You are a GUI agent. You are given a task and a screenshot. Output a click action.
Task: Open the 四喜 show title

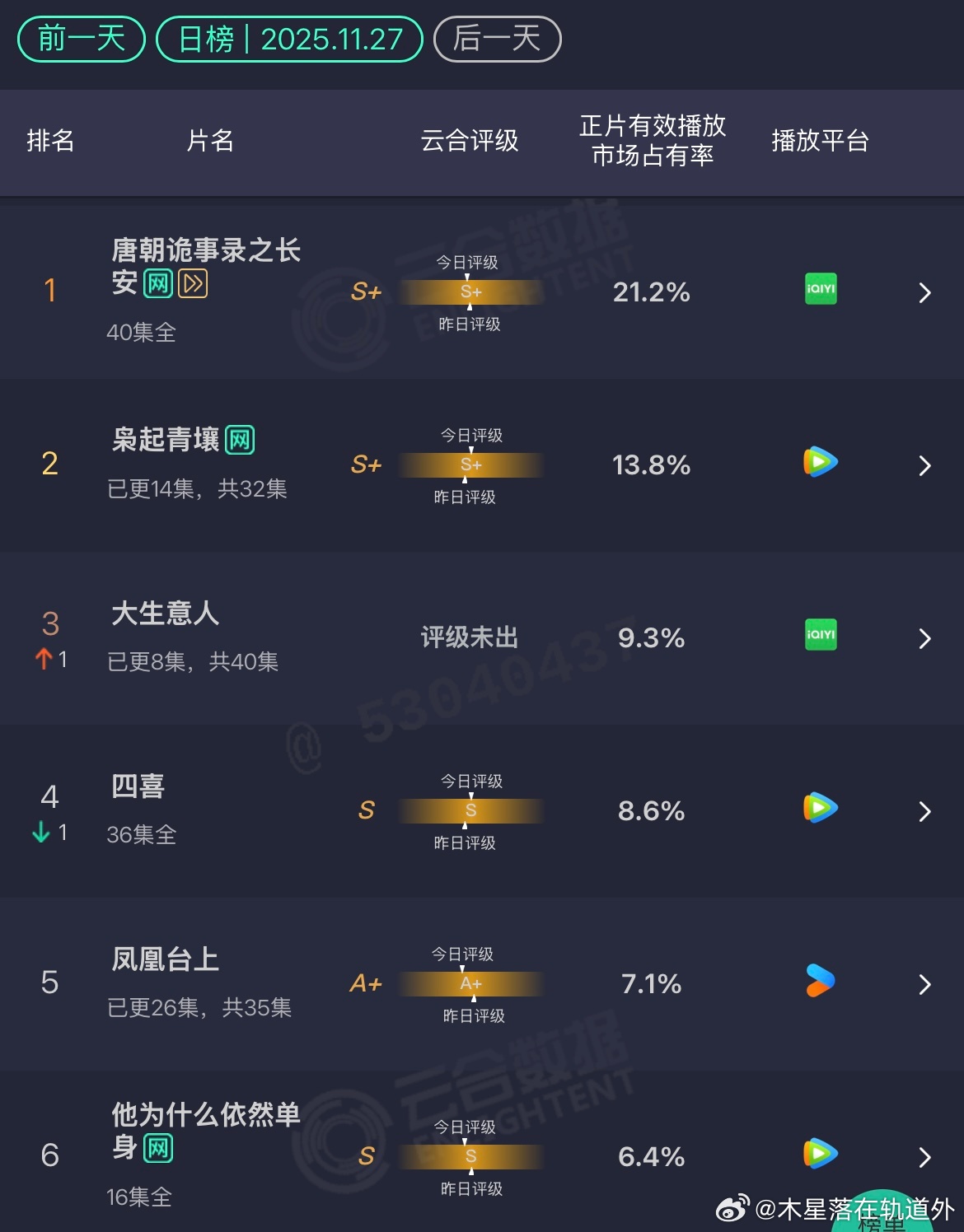coord(138,786)
